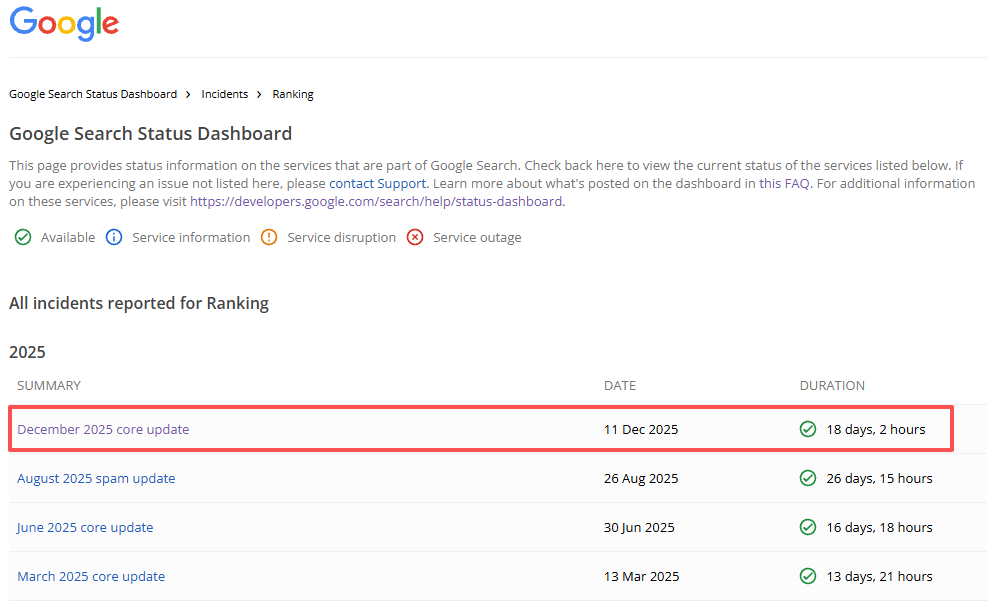Open the developers.google.com status-dashboard URL
This screenshot has height=601, width=993.
pyautogui.click(x=376, y=201)
